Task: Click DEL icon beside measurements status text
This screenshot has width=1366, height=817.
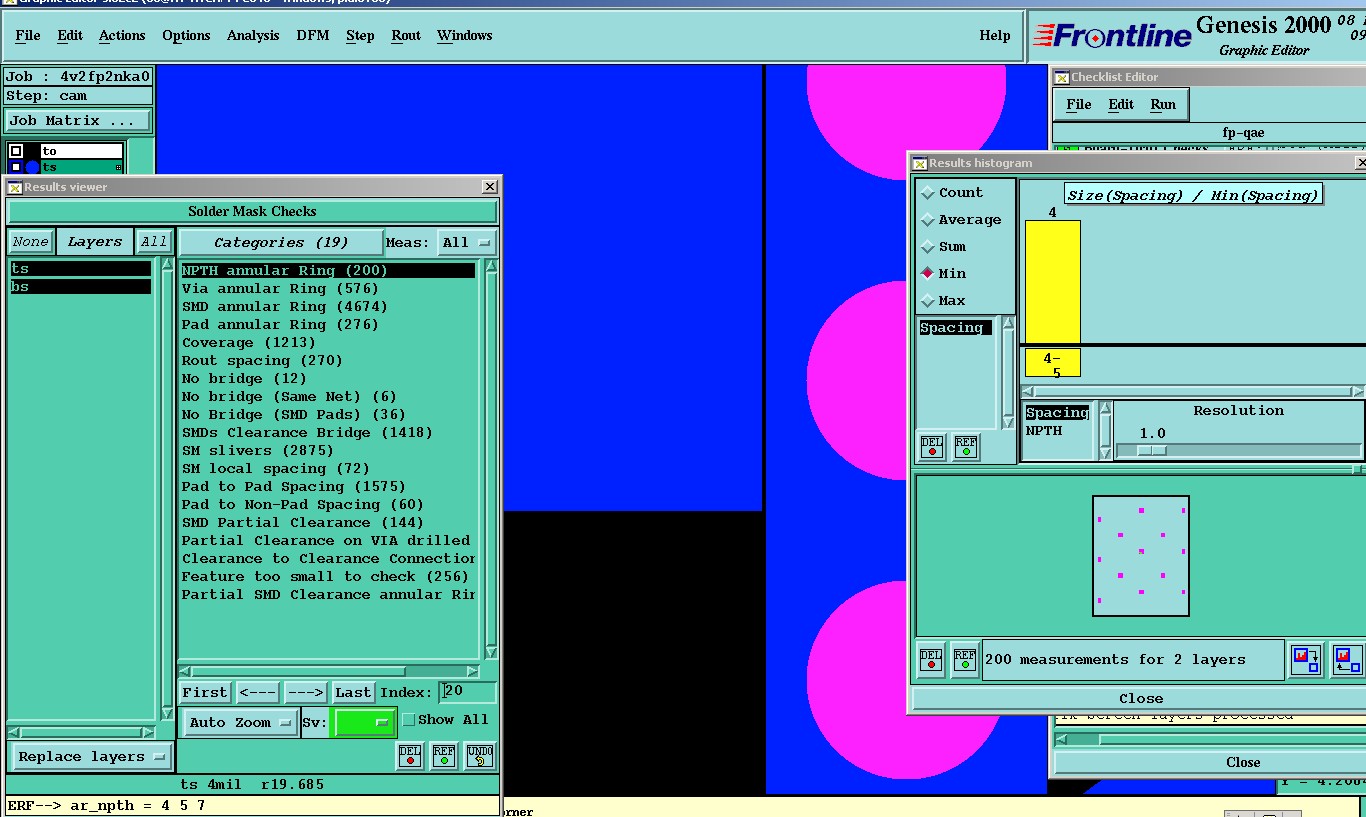Action: click(931, 659)
